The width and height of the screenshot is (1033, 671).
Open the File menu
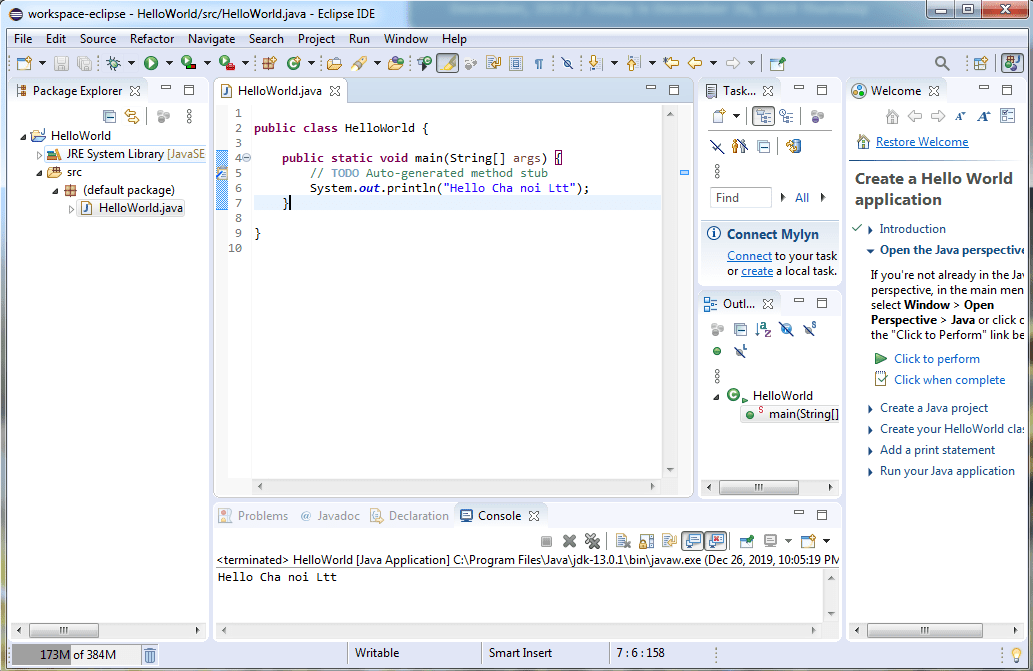[x=23, y=39]
